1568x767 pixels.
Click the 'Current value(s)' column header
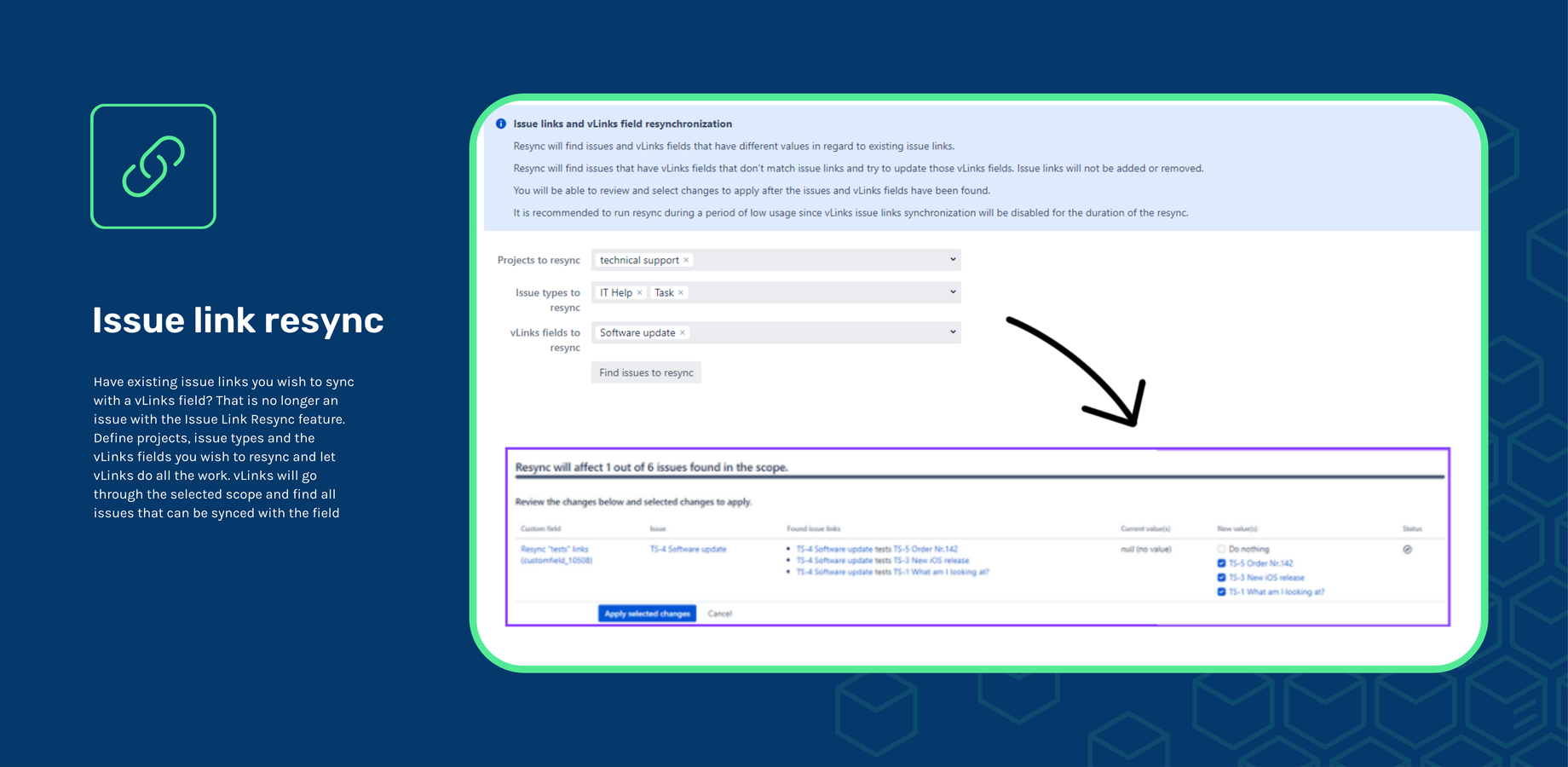coord(1145,528)
